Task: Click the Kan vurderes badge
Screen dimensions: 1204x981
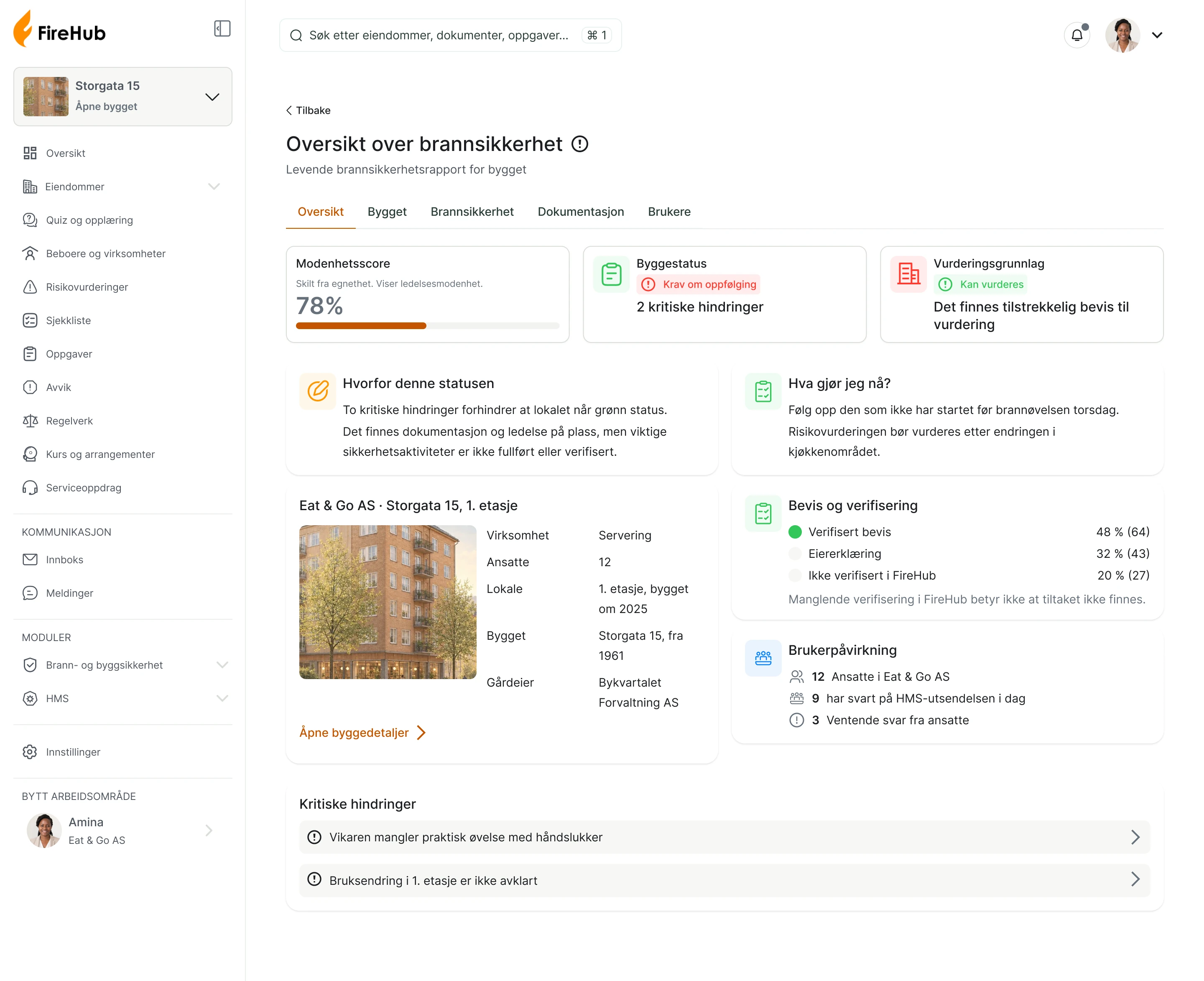Action: click(980, 284)
